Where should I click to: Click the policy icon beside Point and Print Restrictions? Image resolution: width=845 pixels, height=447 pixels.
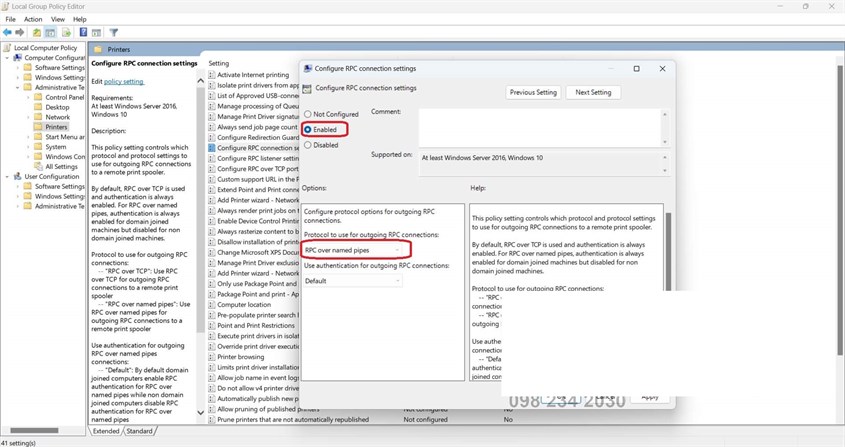[x=212, y=326]
